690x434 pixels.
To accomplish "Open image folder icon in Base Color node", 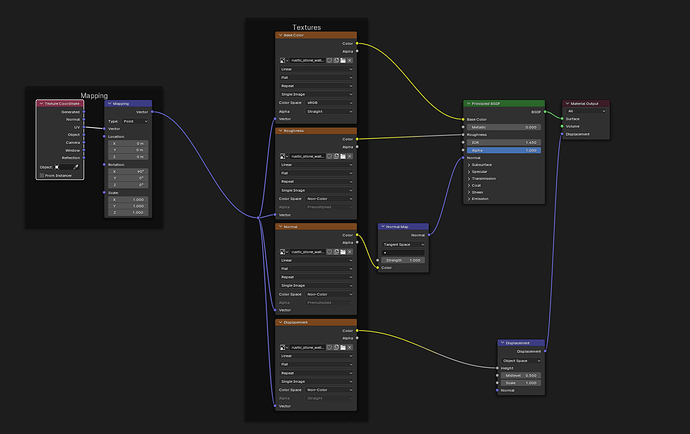I will point(343,60).
